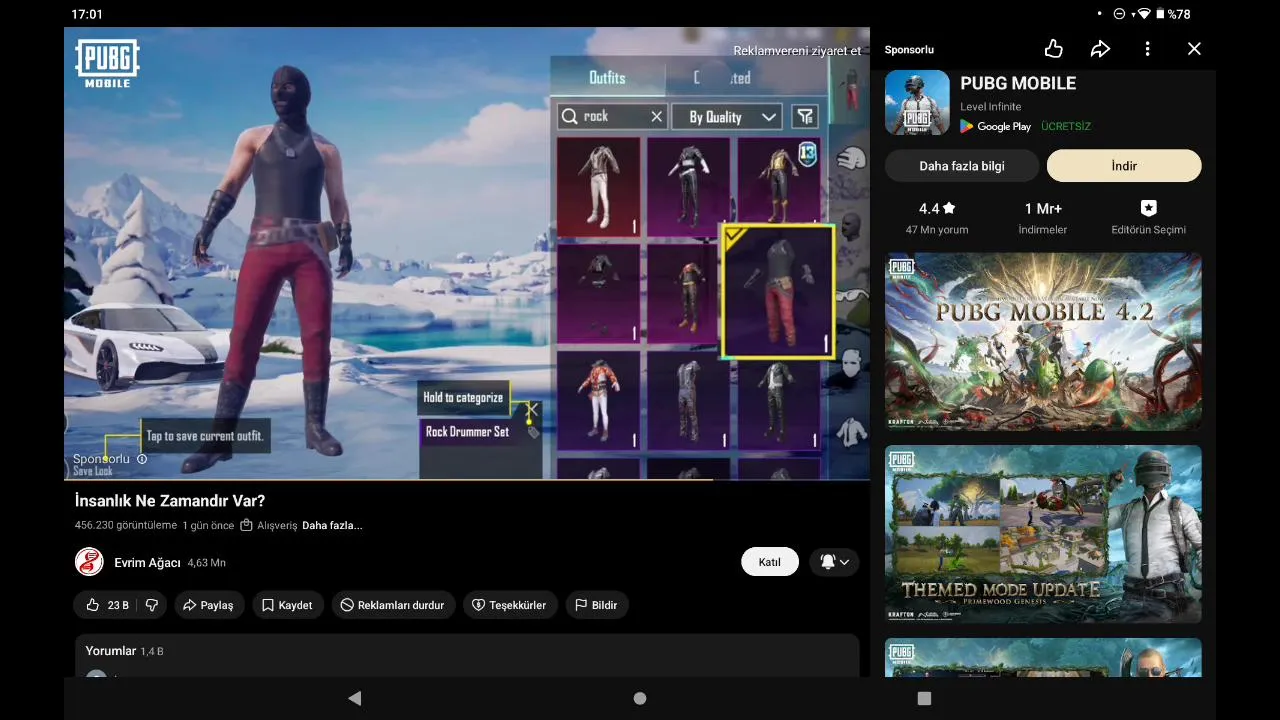Dislike the video
This screenshot has width=1280, height=720.
coord(152,605)
